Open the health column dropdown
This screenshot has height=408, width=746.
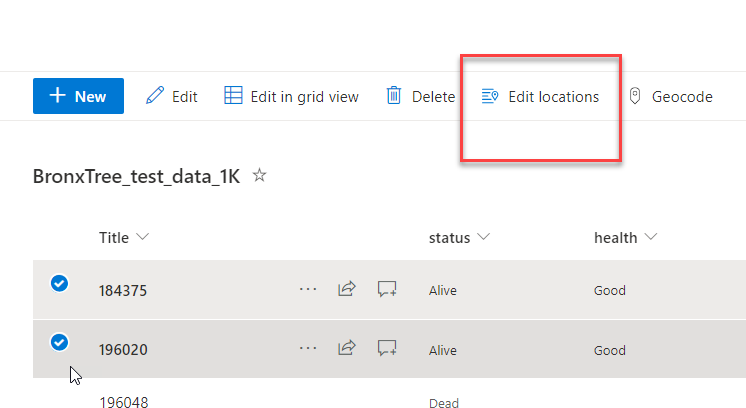point(651,237)
